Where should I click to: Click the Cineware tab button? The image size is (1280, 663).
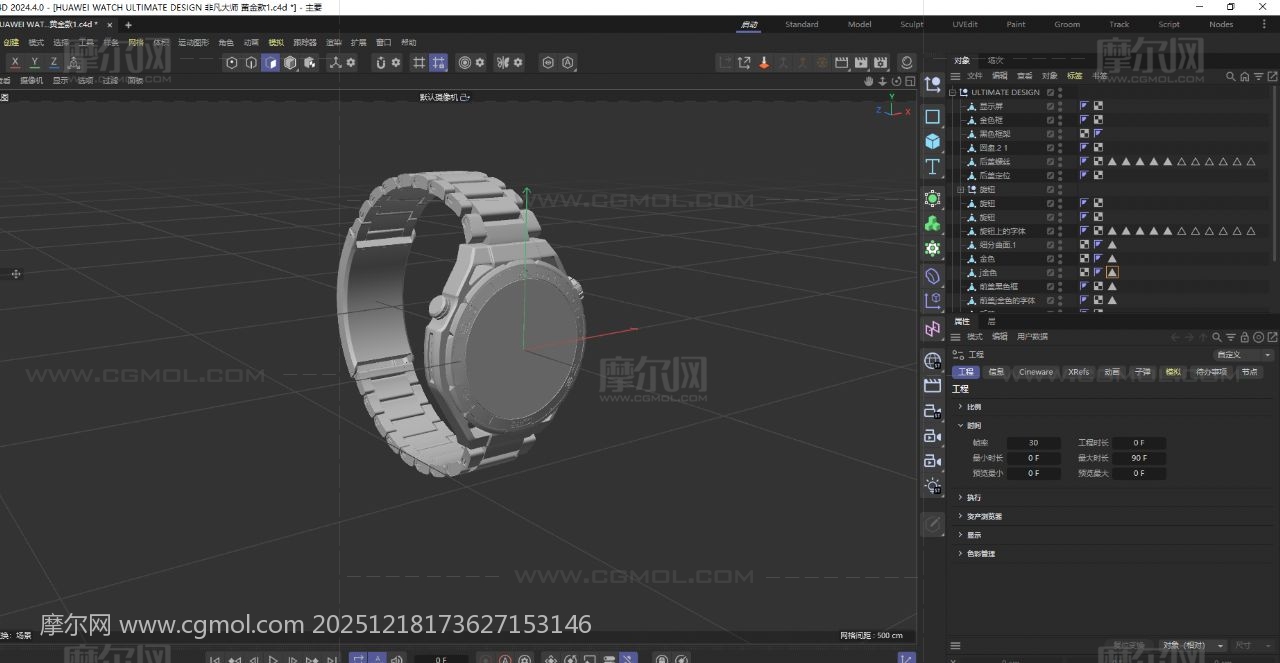click(1035, 372)
